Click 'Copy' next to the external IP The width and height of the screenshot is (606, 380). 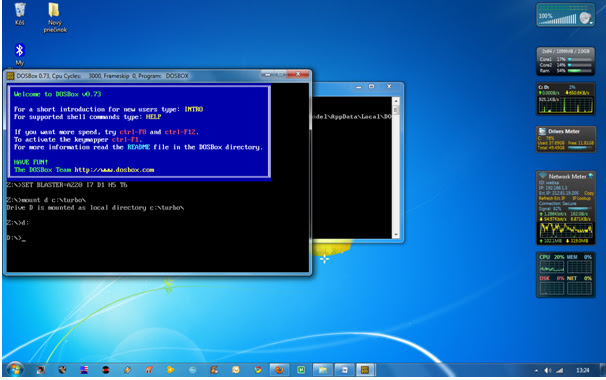tap(589, 193)
